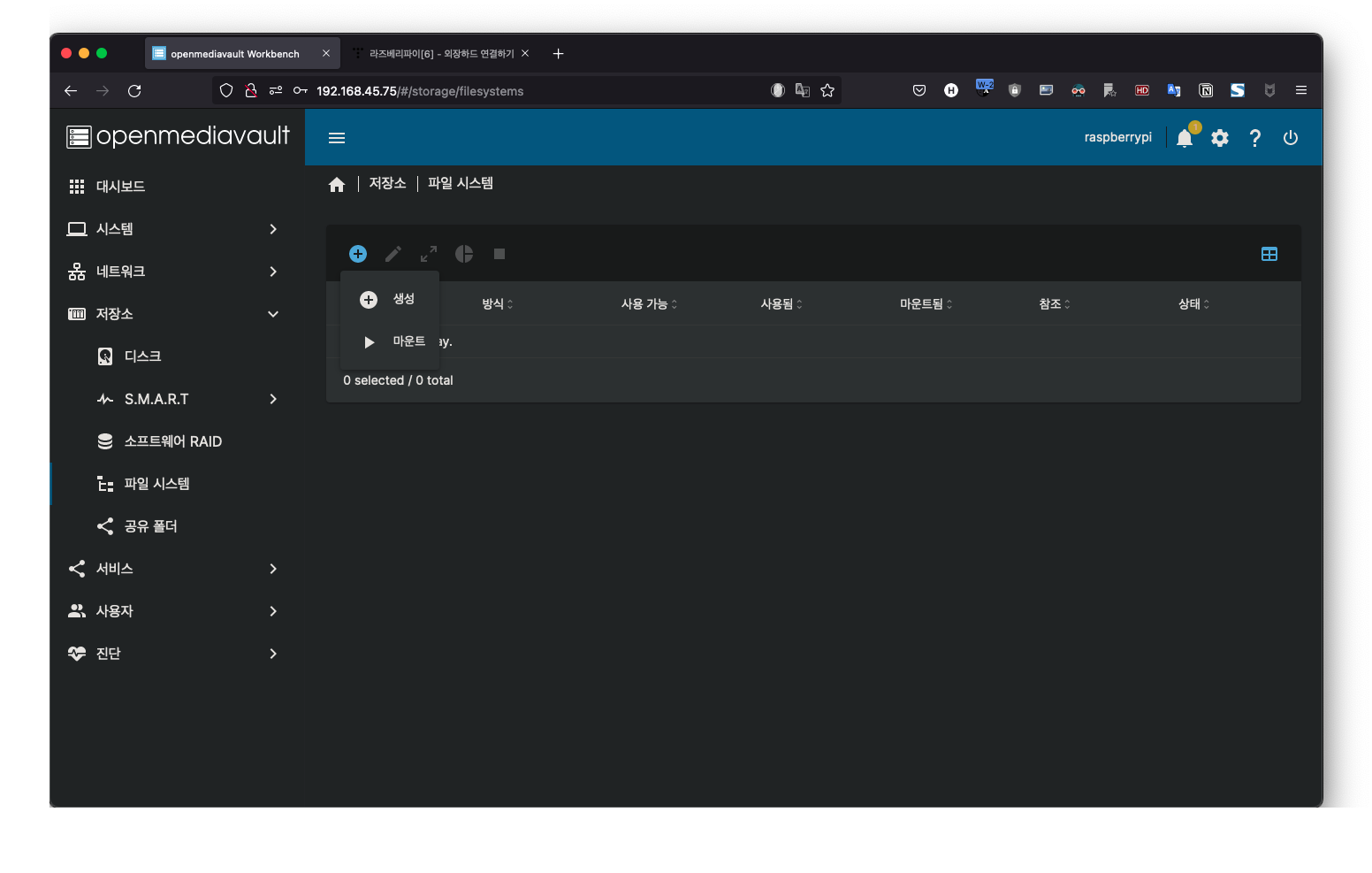Click the home breadcrumb icon
This screenshot has height=873, width=1372.
pyautogui.click(x=337, y=184)
